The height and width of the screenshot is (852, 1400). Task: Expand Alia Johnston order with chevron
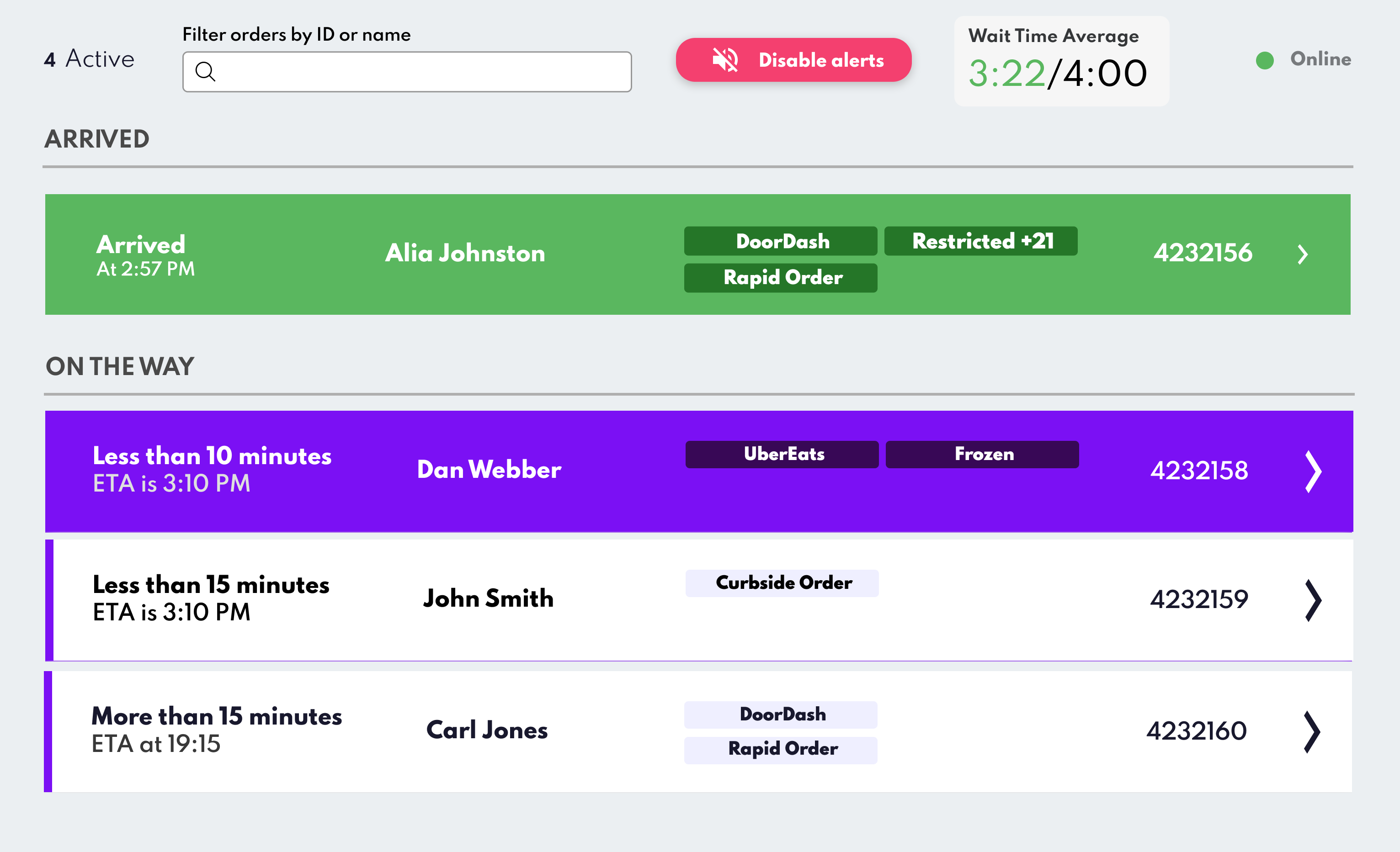click(x=1303, y=254)
